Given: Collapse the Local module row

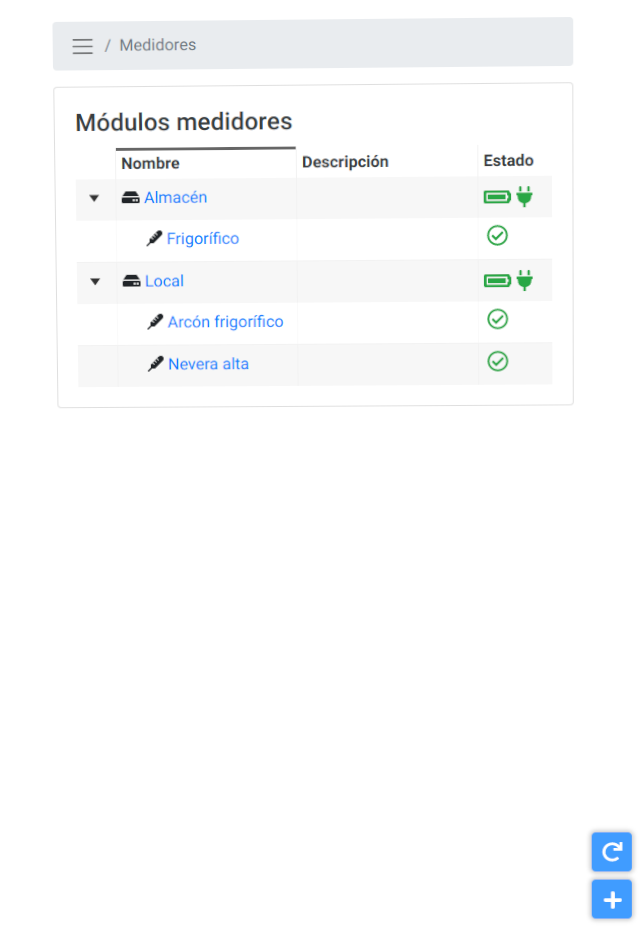Looking at the screenshot, I should pyautogui.click(x=95, y=282).
